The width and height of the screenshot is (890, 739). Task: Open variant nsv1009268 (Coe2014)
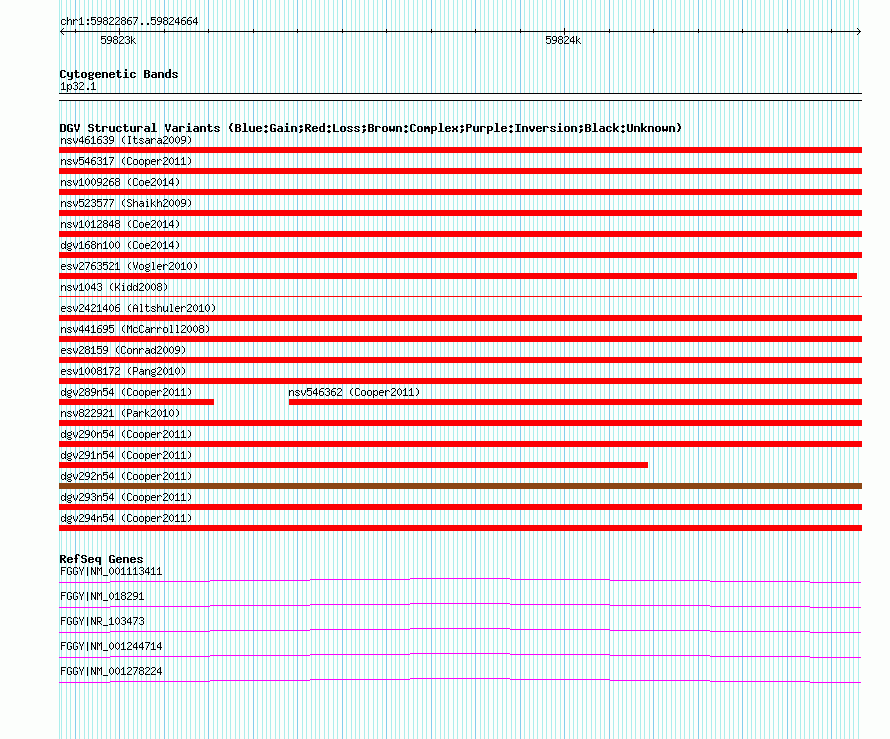coord(120,182)
